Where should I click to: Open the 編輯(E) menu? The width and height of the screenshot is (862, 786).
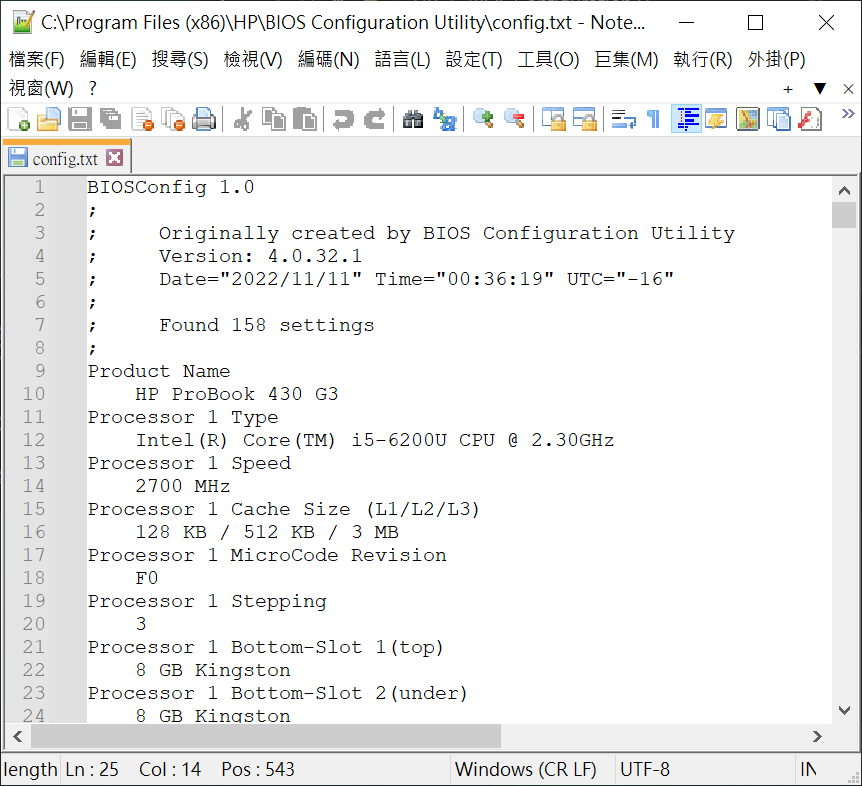pos(108,59)
